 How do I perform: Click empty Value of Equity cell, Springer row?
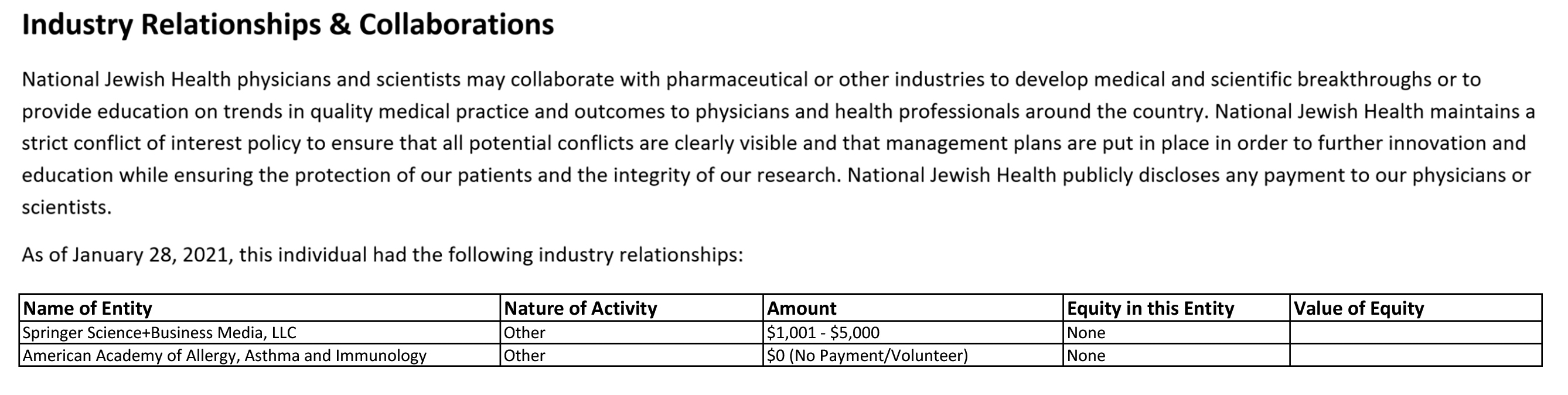(1416, 332)
